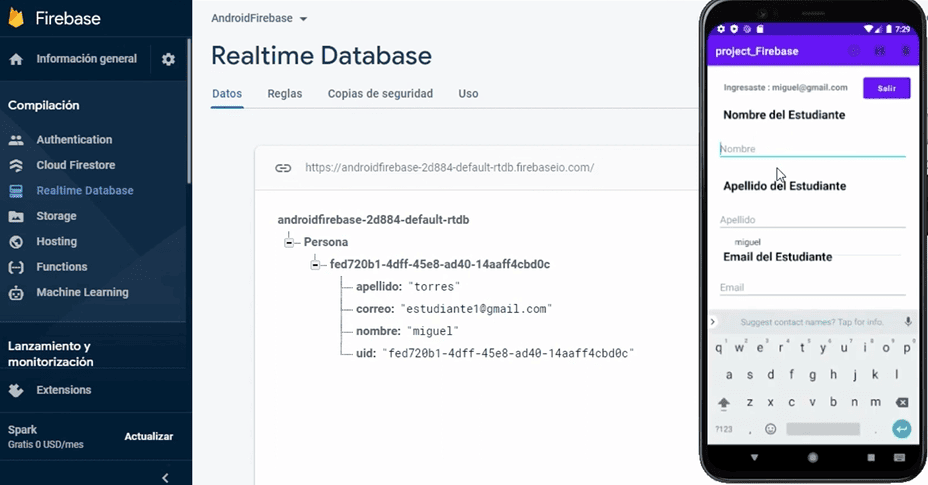Viewport: 928px width, 485px height.
Task: Select the nombre "miguel" row
Action: pos(407,332)
